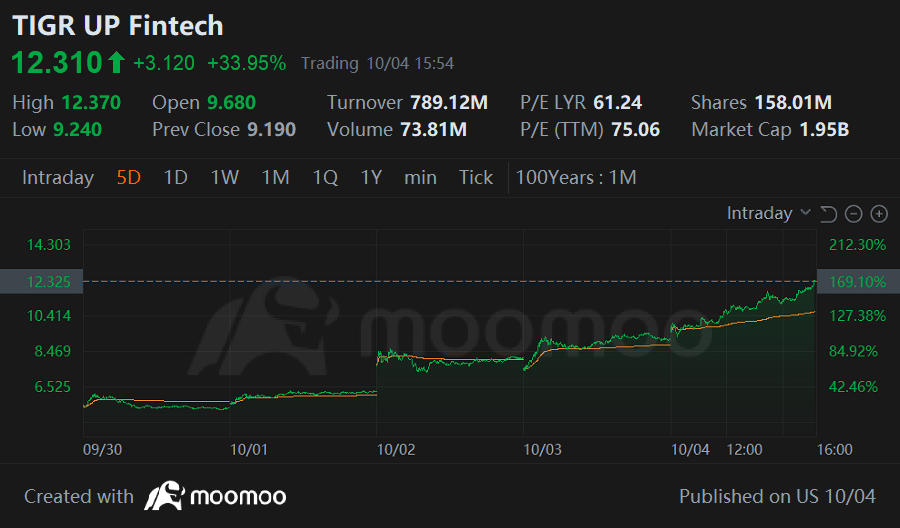Screen dimensions: 900x528
Task: Click the 09/30 date label
Action: [x=103, y=449]
